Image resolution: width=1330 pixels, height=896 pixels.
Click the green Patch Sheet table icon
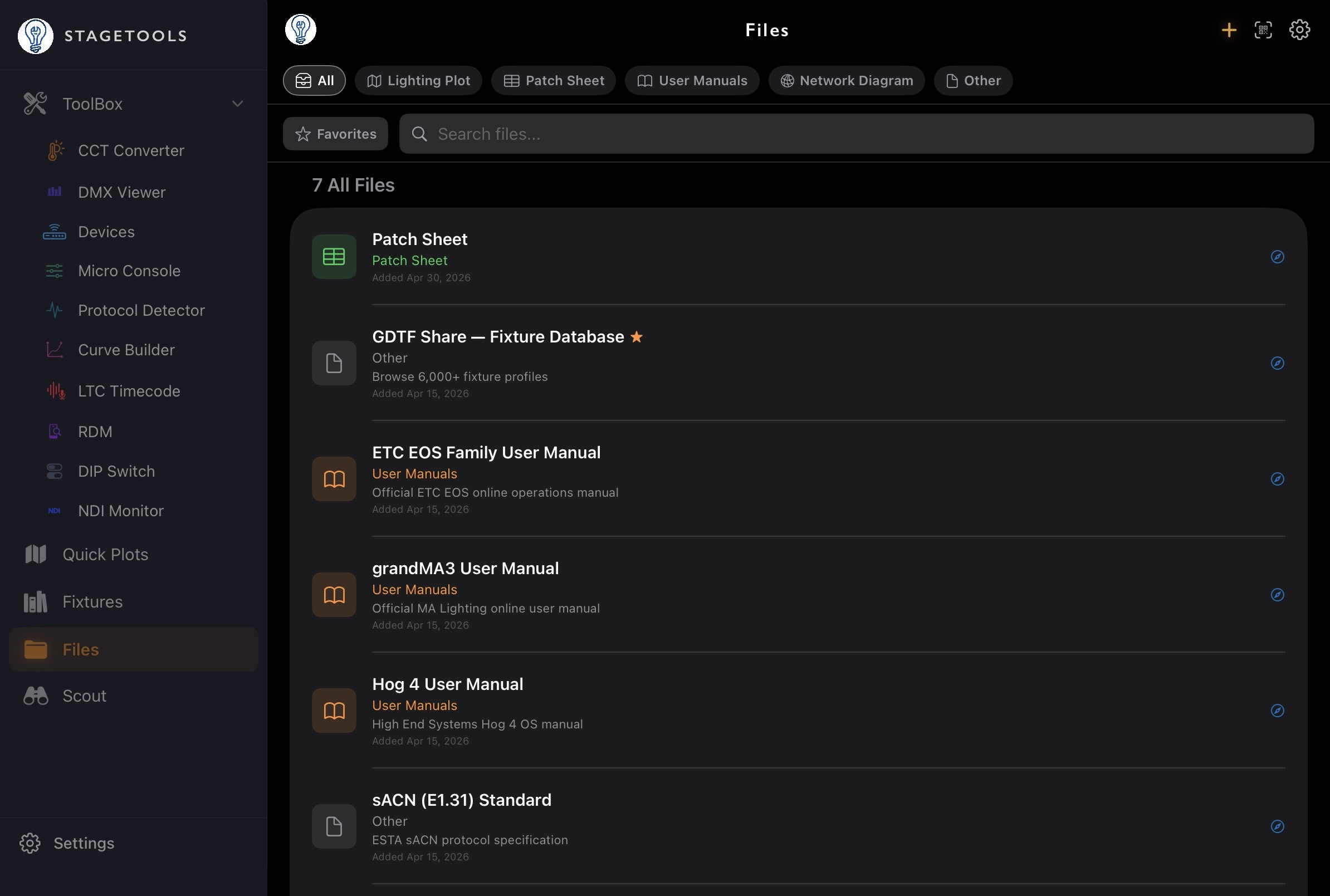click(334, 257)
